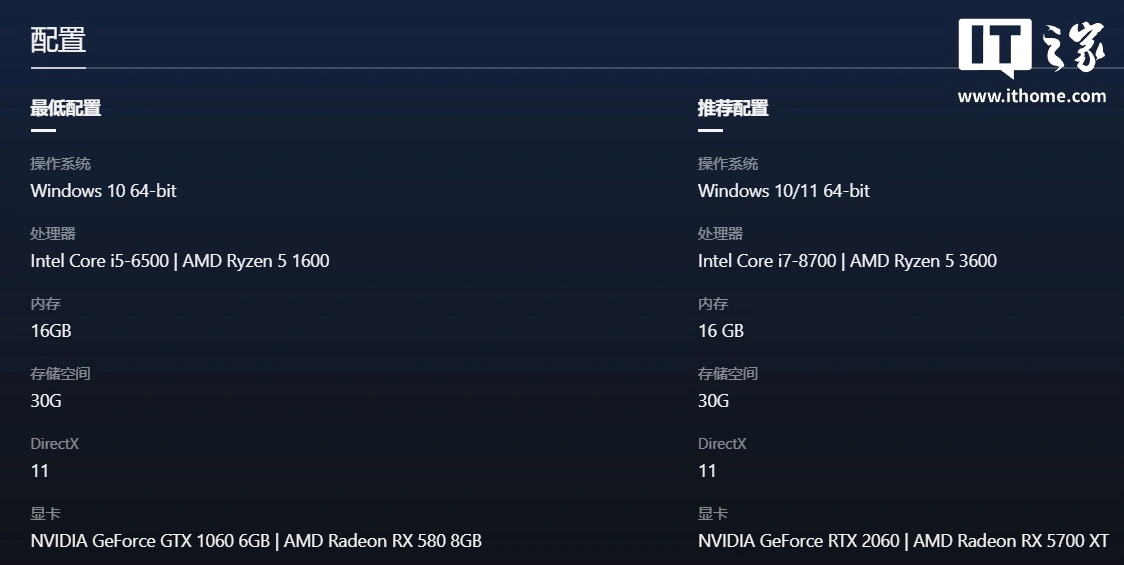Open the www.ithome.com watermark link
The image size is (1124, 565).
click(1032, 96)
